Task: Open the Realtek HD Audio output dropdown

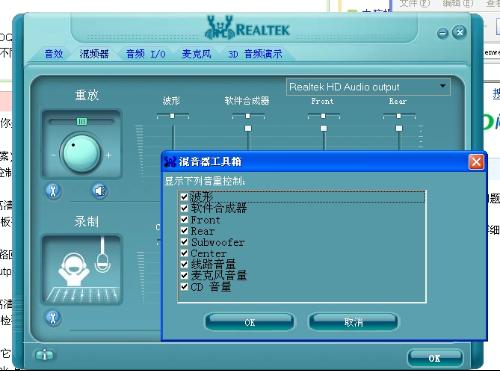Action: pos(368,87)
